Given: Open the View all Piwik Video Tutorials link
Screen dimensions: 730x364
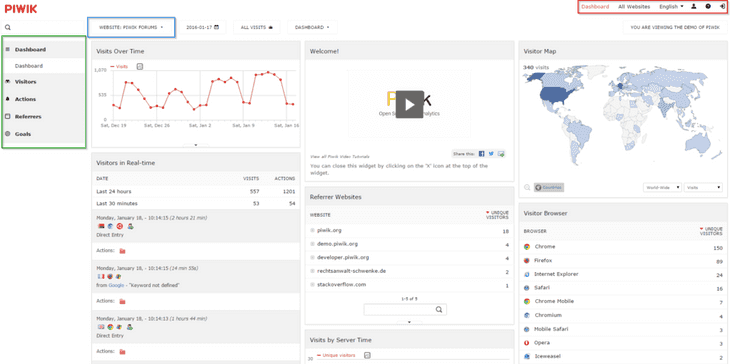Looking at the screenshot, I should click(x=339, y=156).
